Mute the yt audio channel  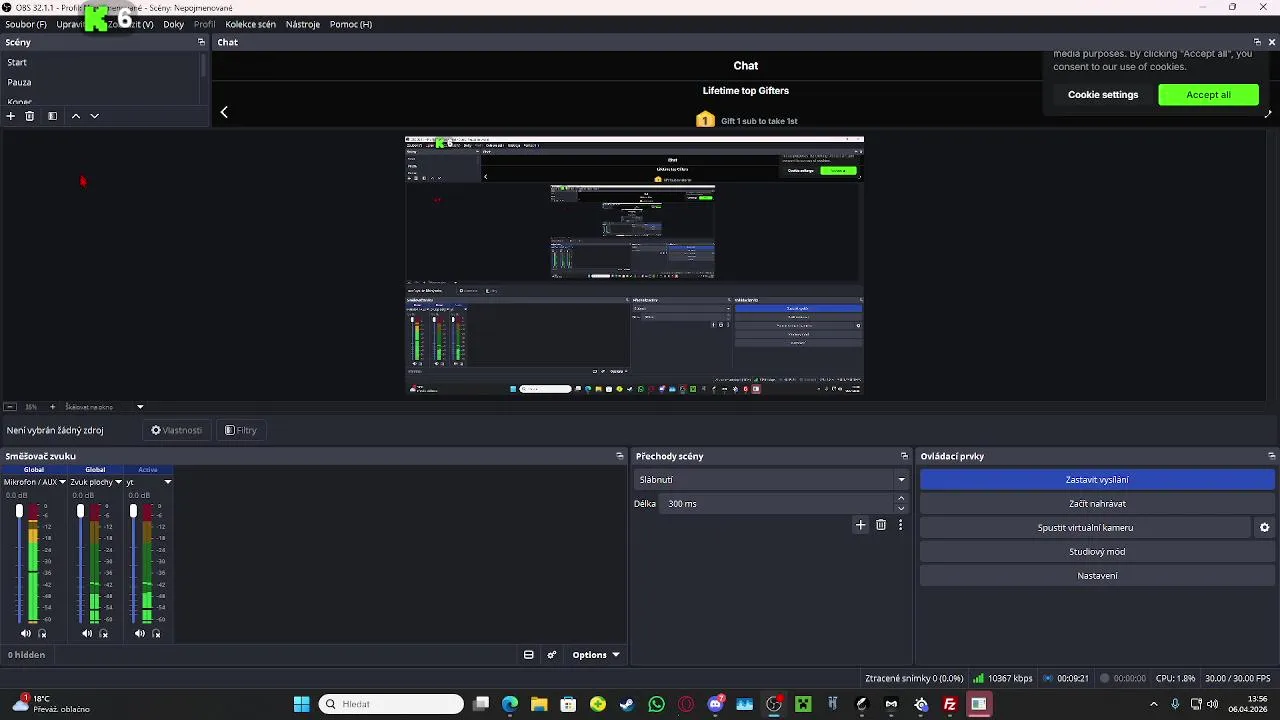pos(140,633)
